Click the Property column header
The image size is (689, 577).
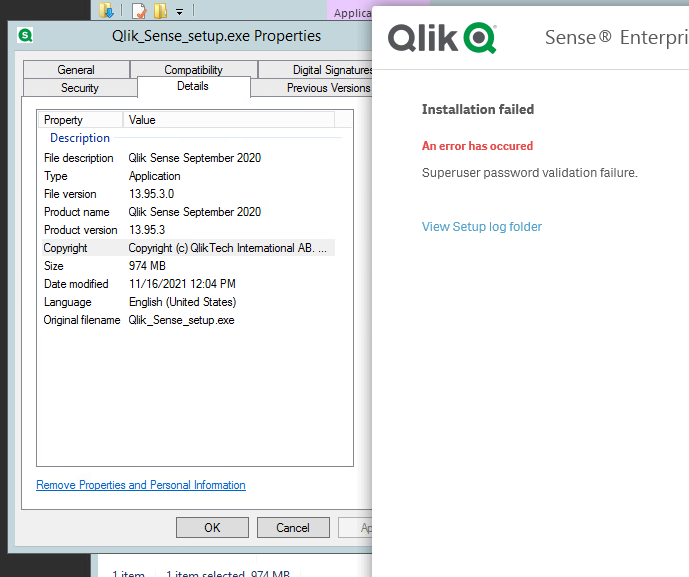click(x=80, y=120)
